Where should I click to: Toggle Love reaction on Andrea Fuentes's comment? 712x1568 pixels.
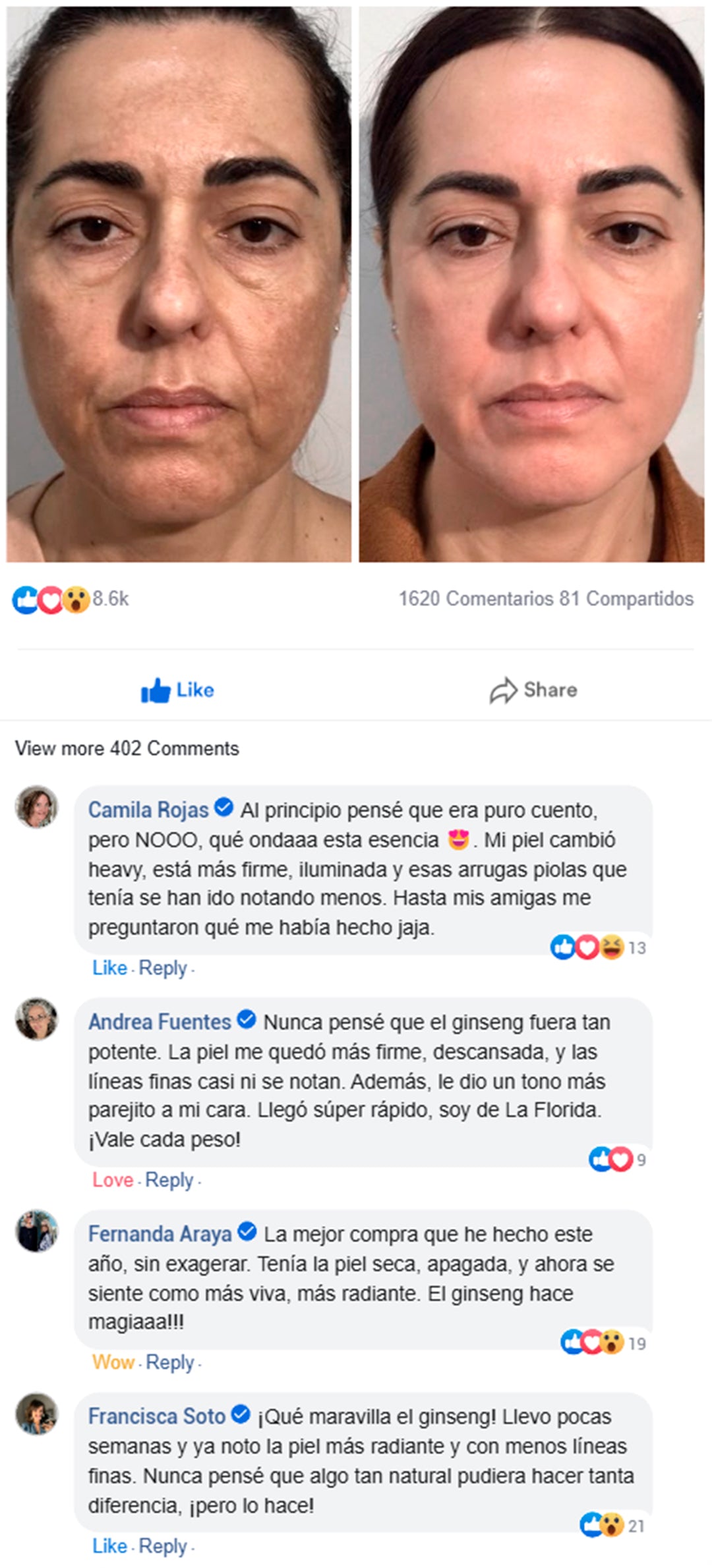tap(113, 1180)
